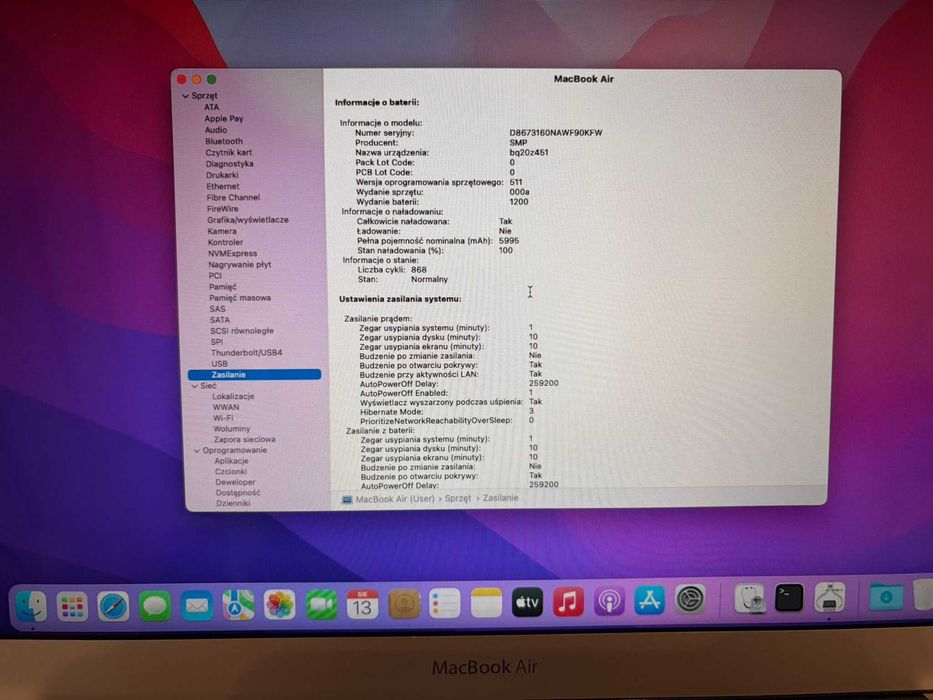Viewport: 933px width, 700px height.
Task: Open the Downloads folder in Dock
Action: [x=885, y=596]
